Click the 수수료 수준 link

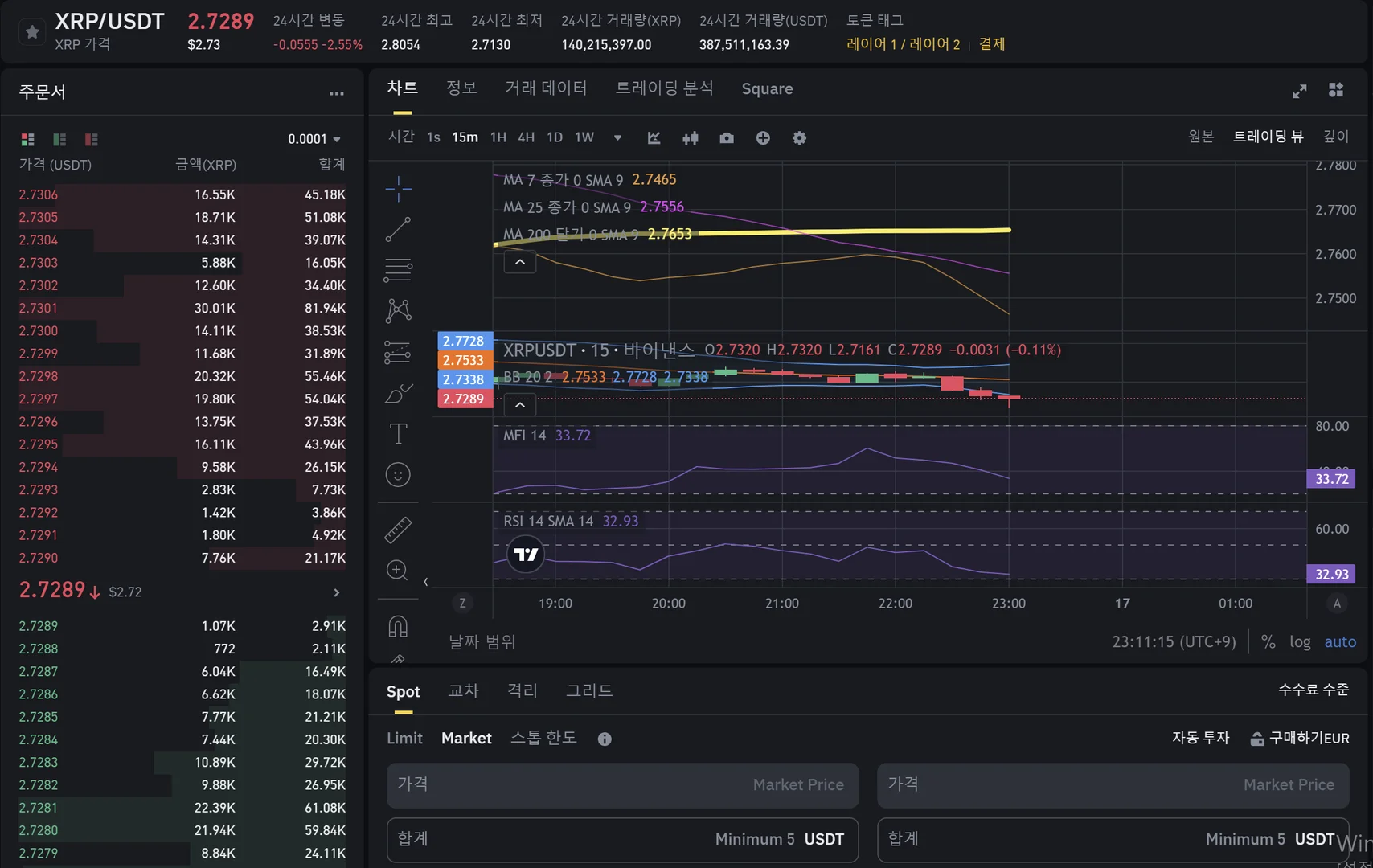[1314, 690]
